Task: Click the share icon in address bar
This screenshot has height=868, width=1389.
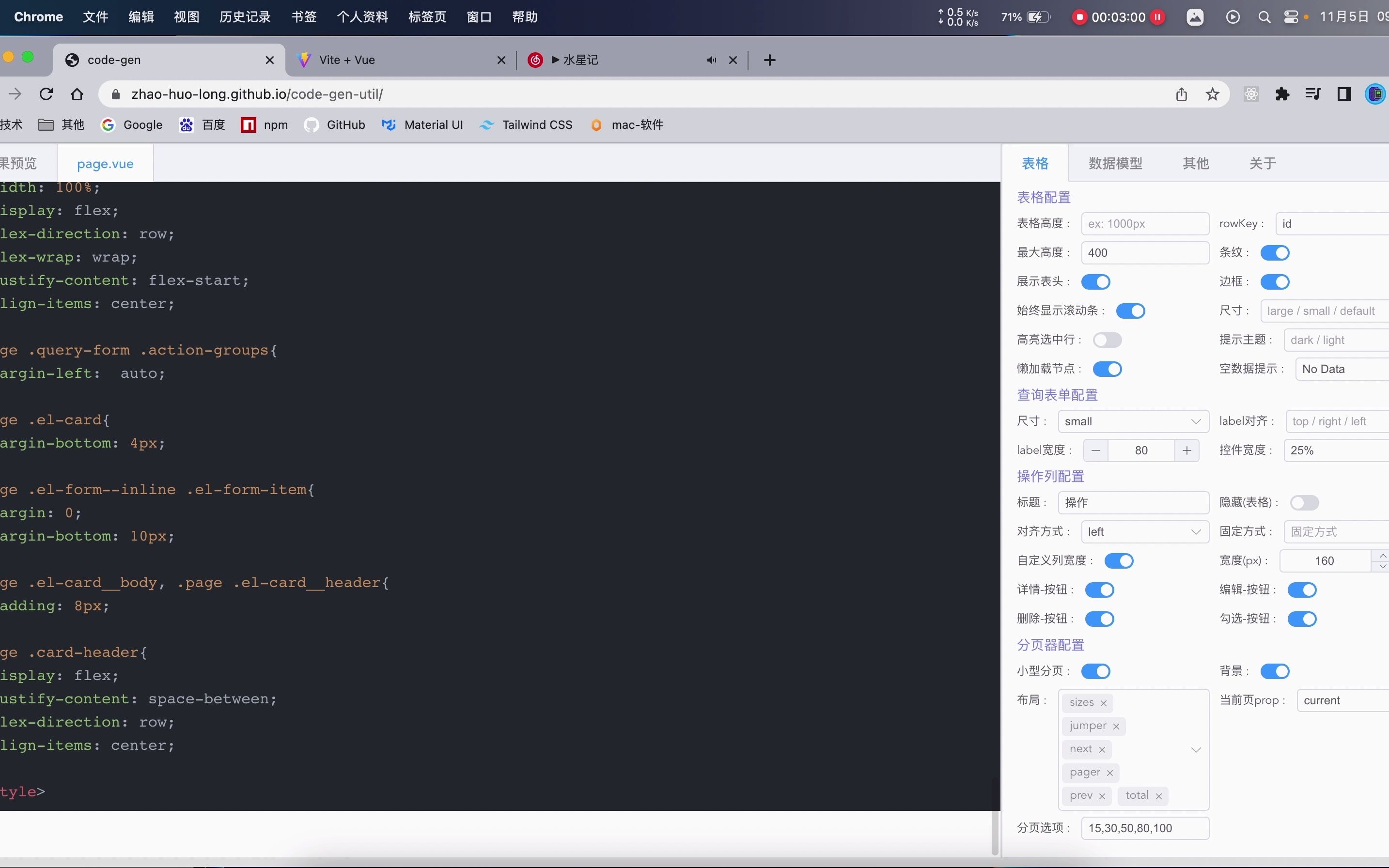Action: [x=1181, y=94]
